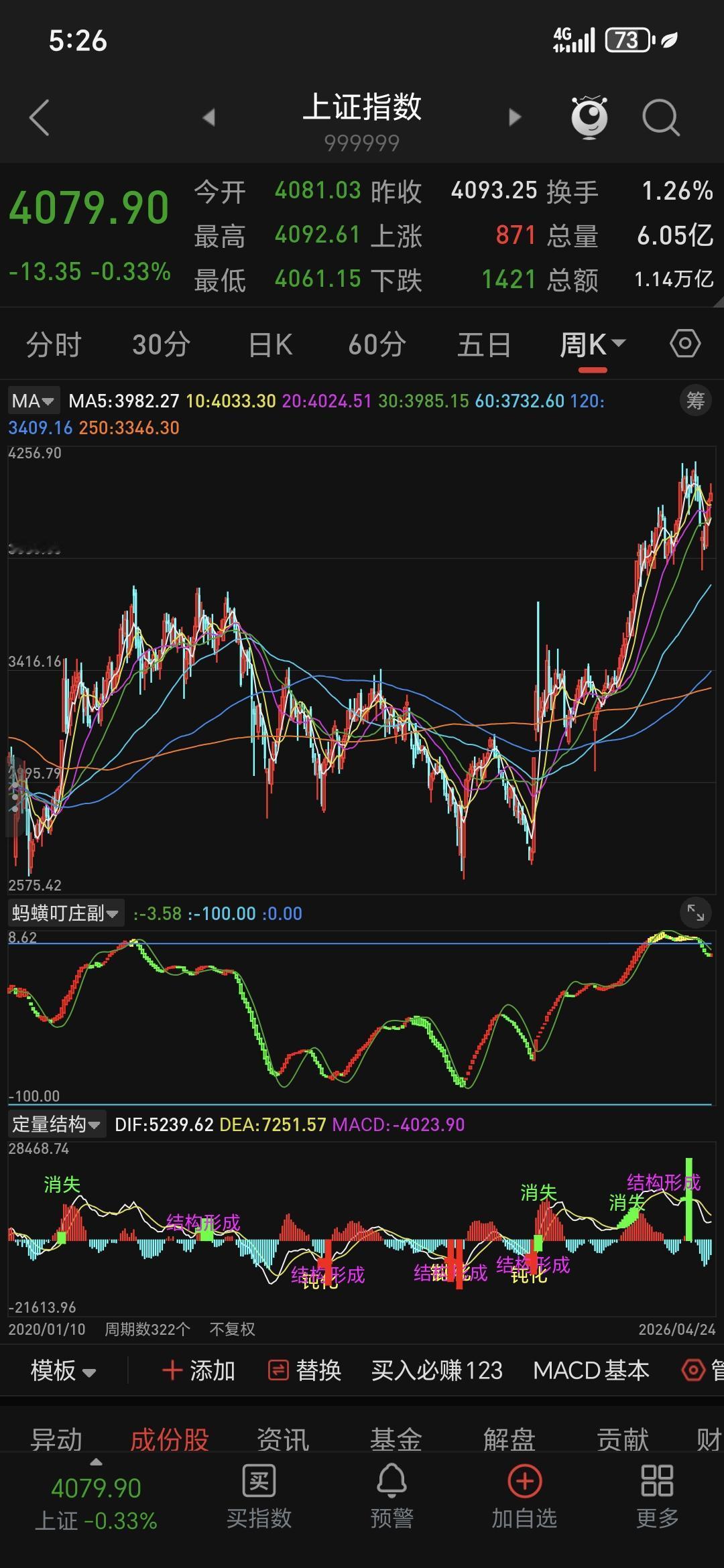Select the 买入必赚123 indicator

437,1370
